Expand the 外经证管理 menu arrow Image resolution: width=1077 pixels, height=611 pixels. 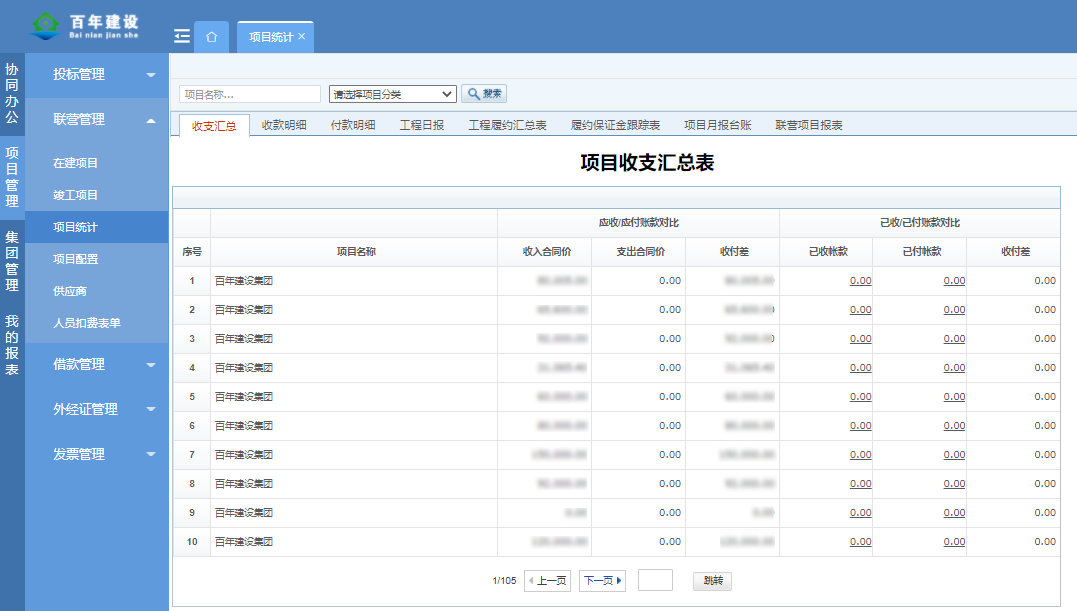(151, 410)
